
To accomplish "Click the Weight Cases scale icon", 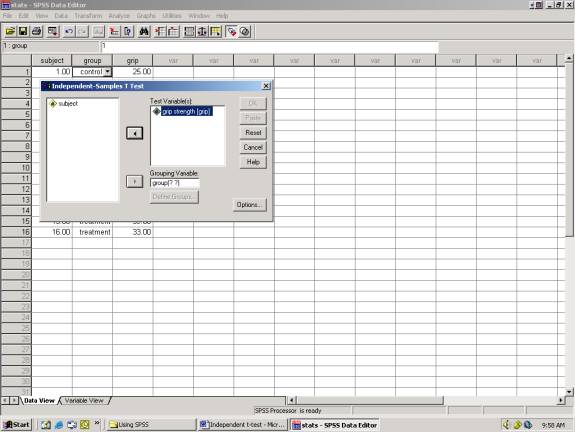I will [202, 32].
